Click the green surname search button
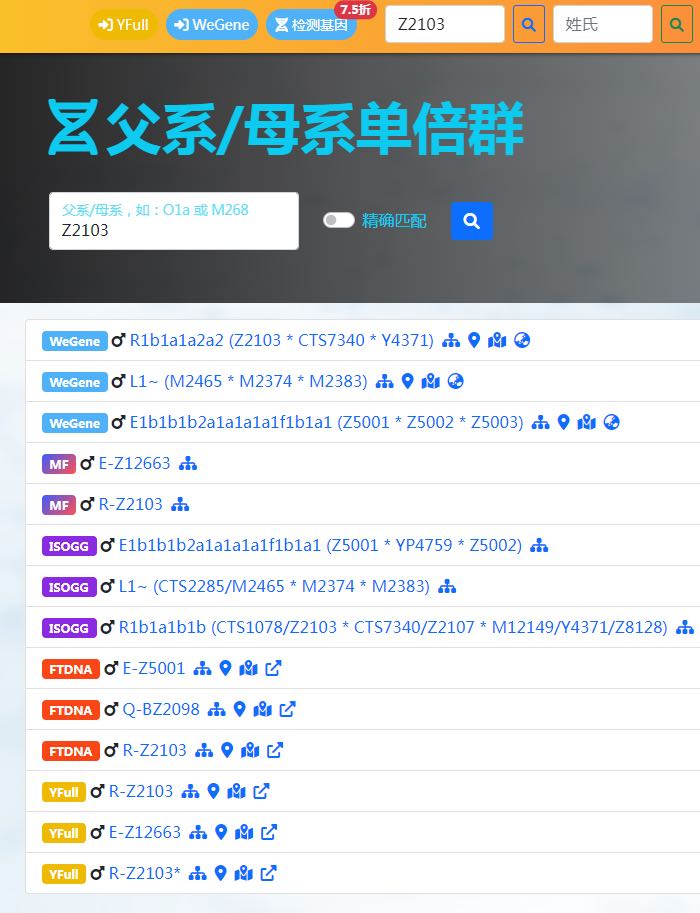Viewport: 700px width, 913px height. tap(677, 24)
